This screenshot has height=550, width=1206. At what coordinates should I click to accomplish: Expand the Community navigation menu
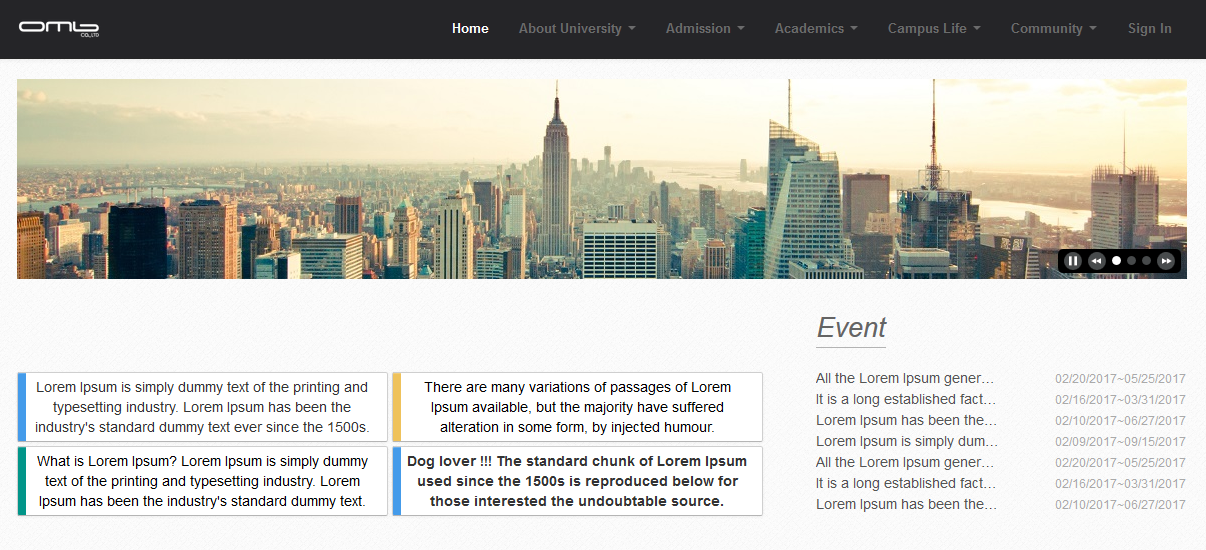1053,28
